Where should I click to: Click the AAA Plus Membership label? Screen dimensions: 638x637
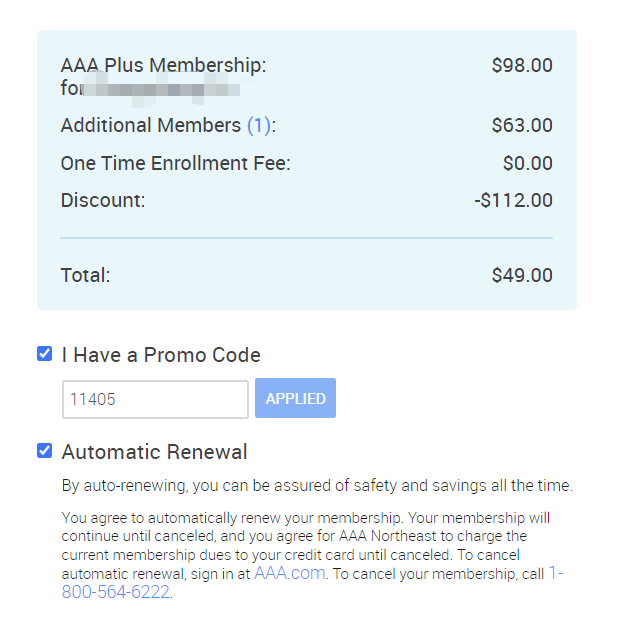pyautogui.click(x=164, y=66)
